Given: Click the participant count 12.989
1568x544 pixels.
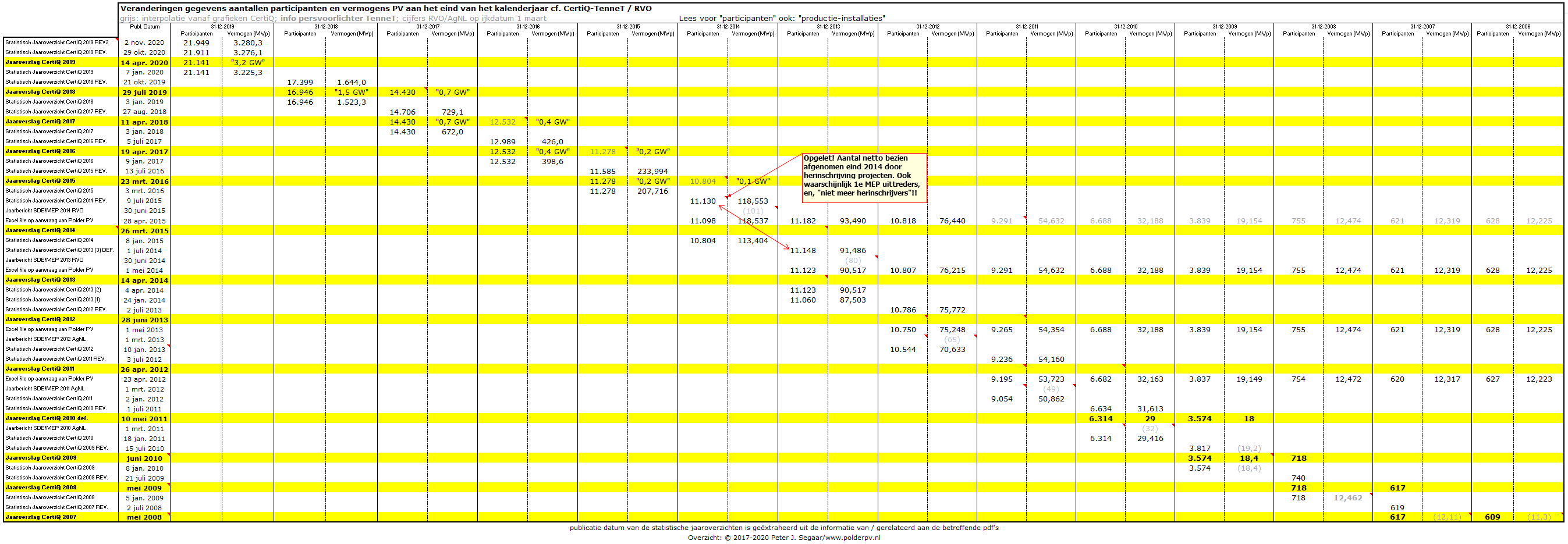Looking at the screenshot, I should click(x=503, y=142).
